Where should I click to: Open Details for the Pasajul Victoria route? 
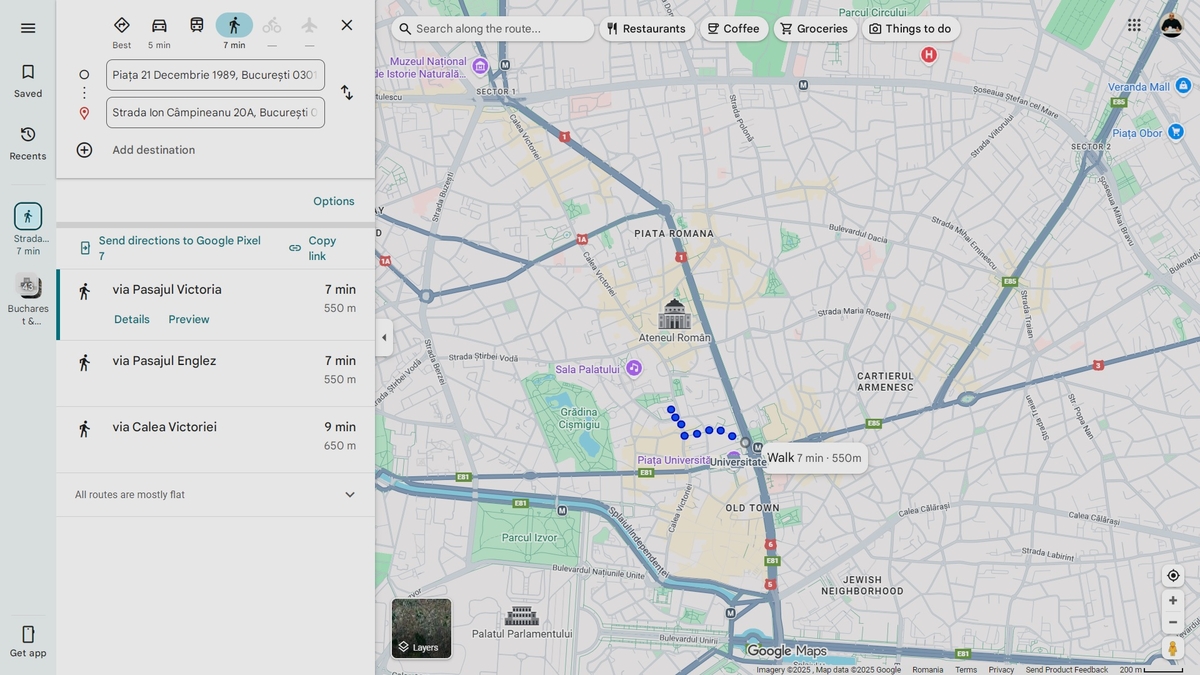tap(132, 320)
